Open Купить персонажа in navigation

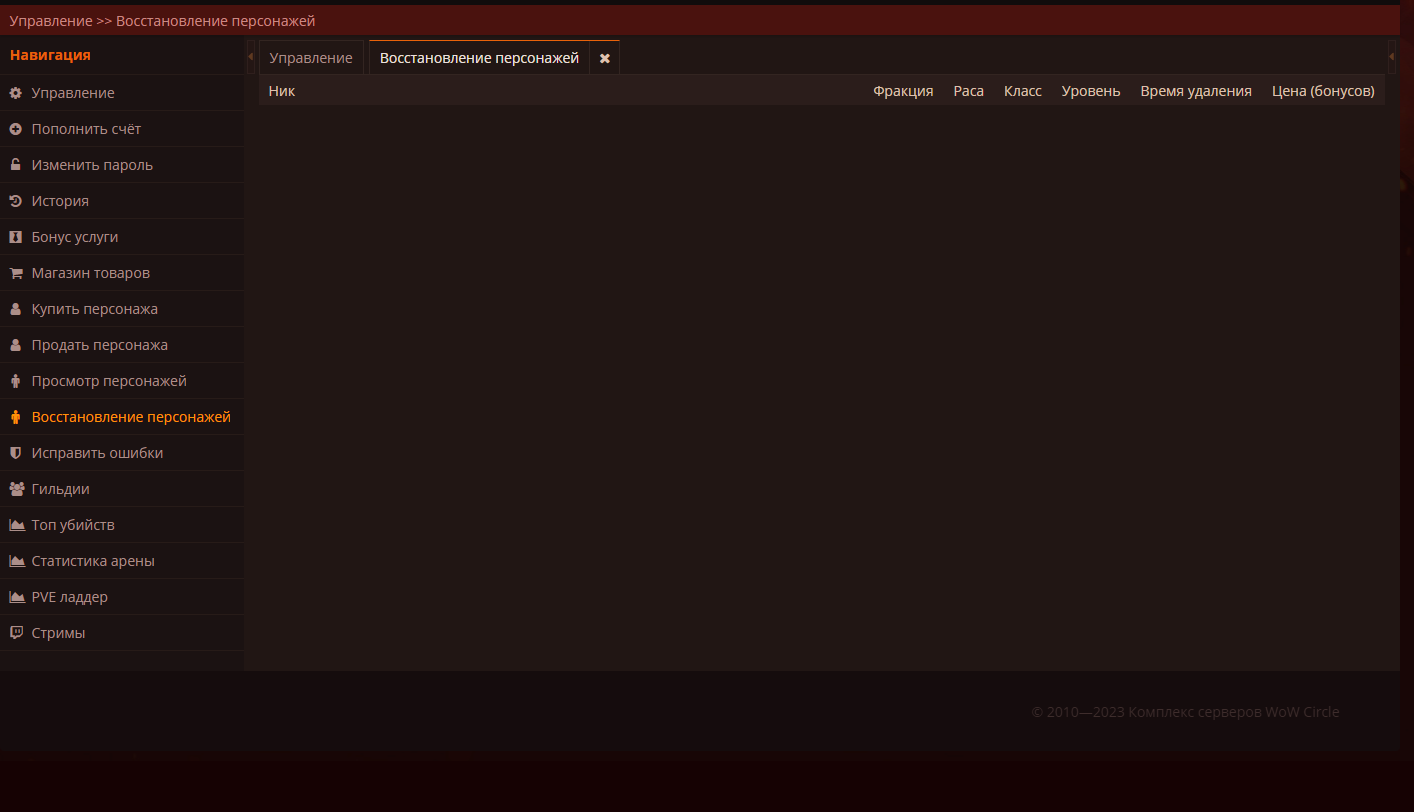coord(94,309)
